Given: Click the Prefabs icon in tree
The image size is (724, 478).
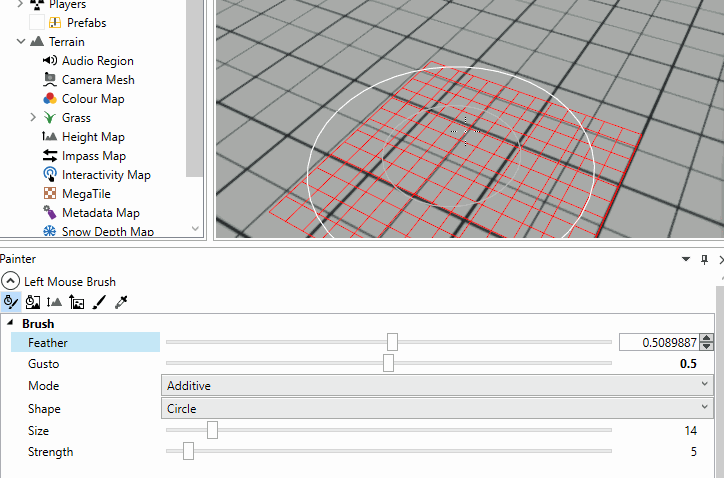Looking at the screenshot, I should pos(55,22).
